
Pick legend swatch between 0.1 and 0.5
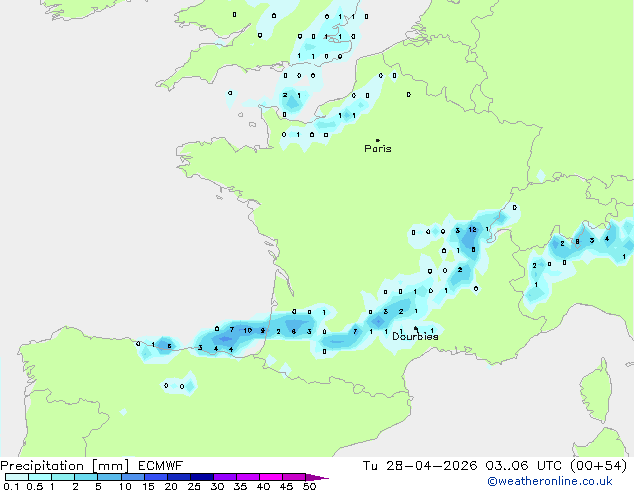[x=17, y=477]
